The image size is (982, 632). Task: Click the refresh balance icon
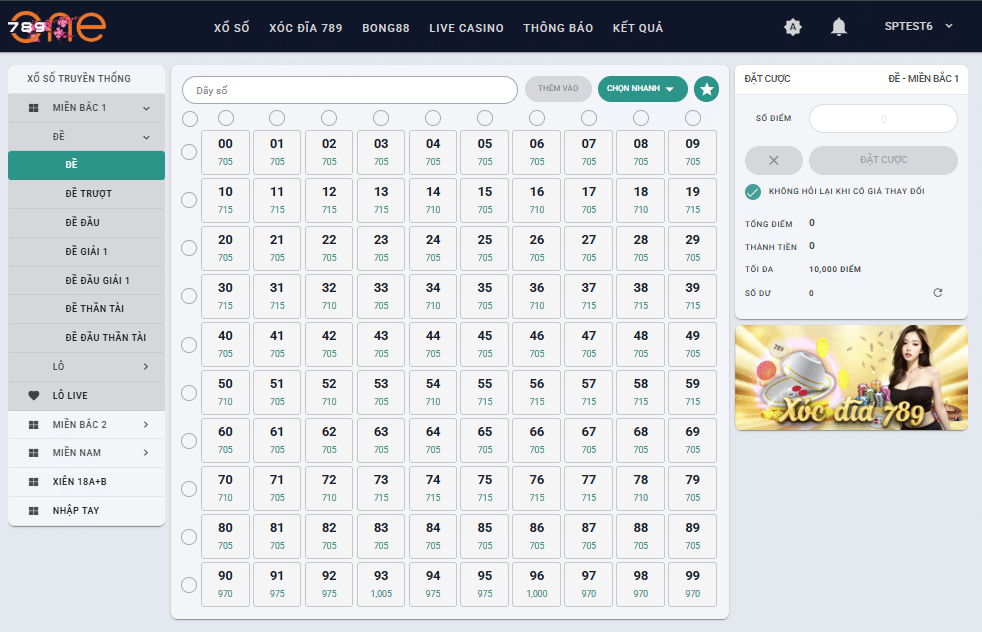(x=938, y=293)
